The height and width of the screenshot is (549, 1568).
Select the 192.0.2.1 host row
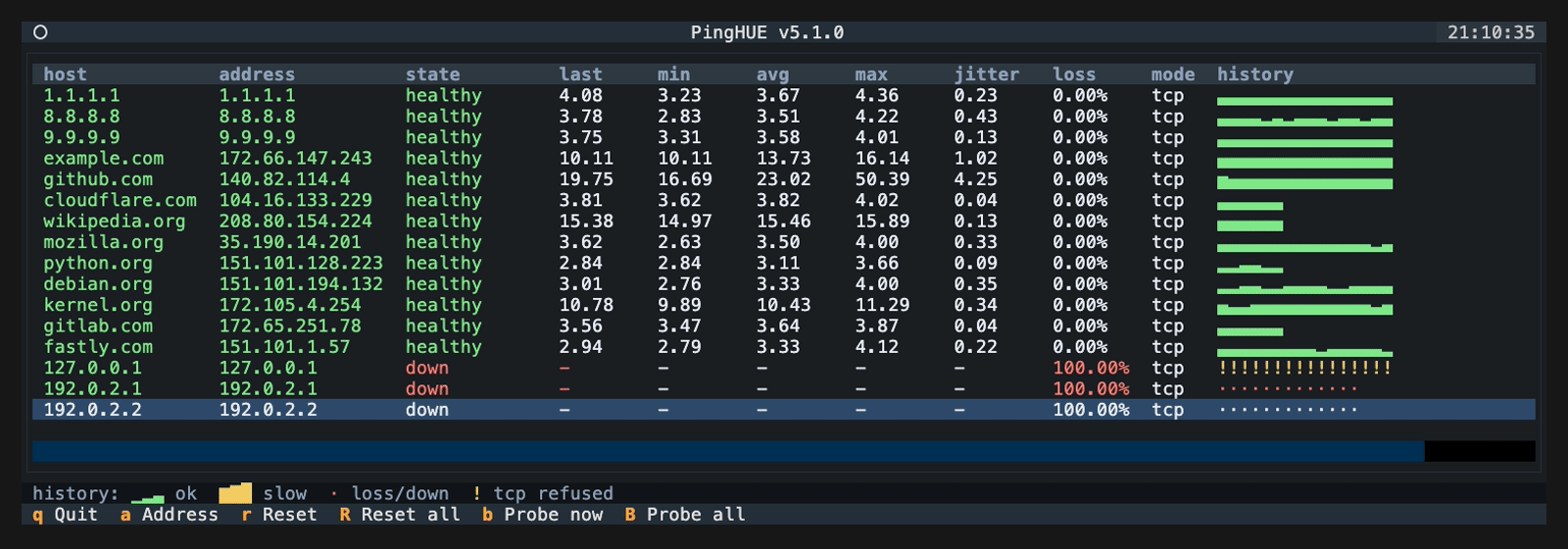[x=784, y=389]
